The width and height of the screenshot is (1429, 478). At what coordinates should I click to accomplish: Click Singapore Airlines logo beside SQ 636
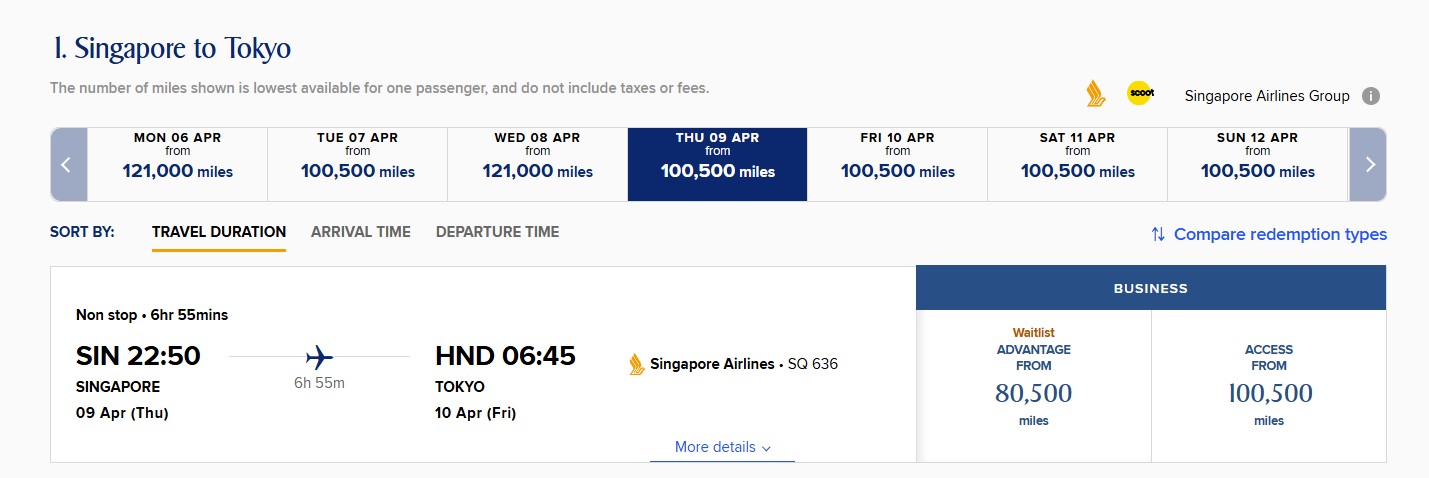point(637,364)
